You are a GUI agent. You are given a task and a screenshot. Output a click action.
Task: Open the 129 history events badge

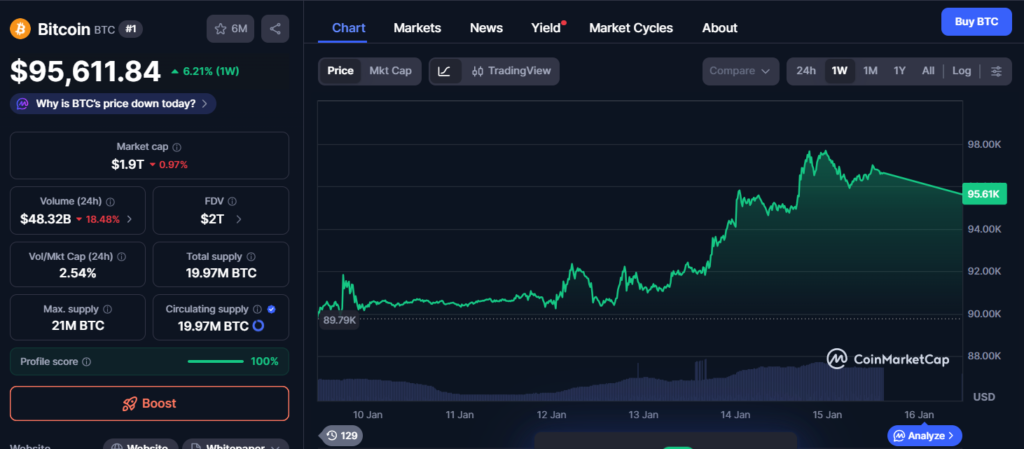341,435
